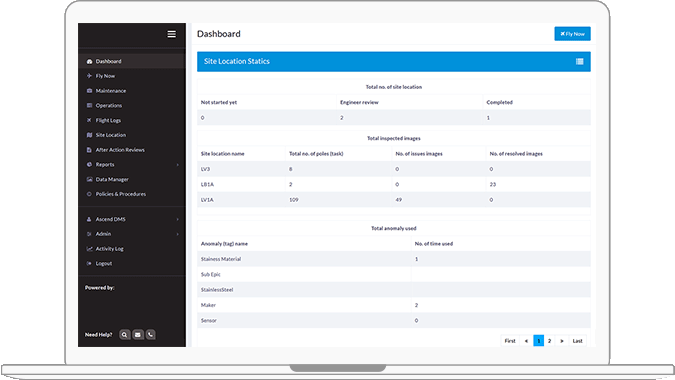Click the After Action Reviews document icon

(89, 150)
